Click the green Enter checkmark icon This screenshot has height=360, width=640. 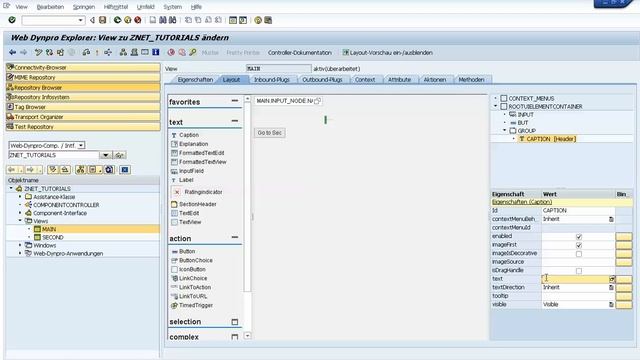pyautogui.click(x=12, y=20)
